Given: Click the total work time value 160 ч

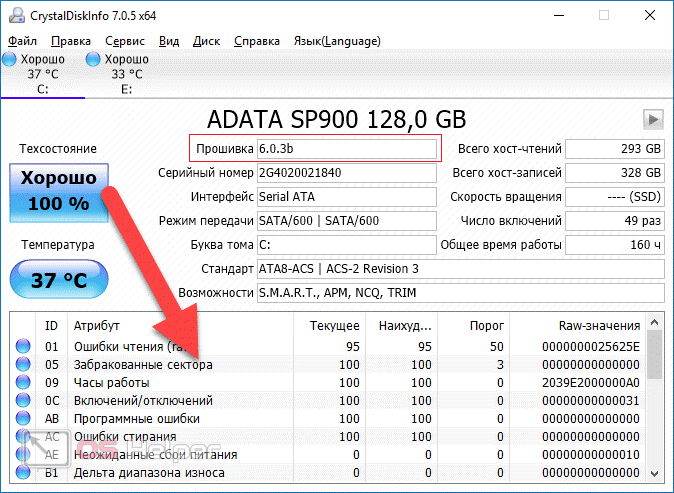Looking at the screenshot, I should click(x=615, y=245).
